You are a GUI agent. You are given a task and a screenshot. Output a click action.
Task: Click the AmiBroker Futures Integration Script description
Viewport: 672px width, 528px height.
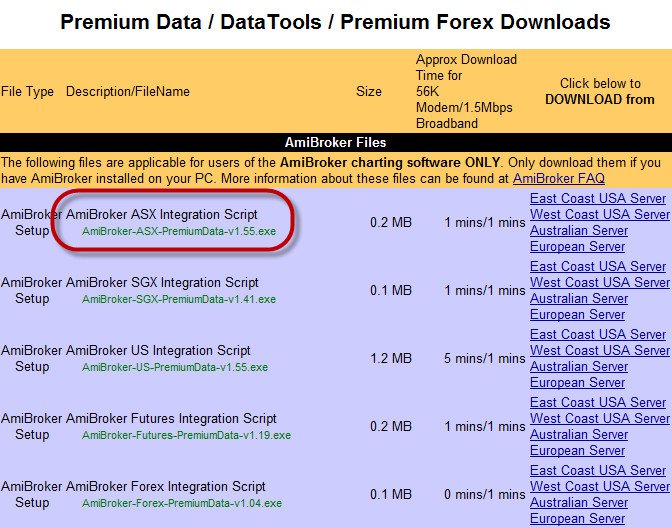[x=171, y=418]
